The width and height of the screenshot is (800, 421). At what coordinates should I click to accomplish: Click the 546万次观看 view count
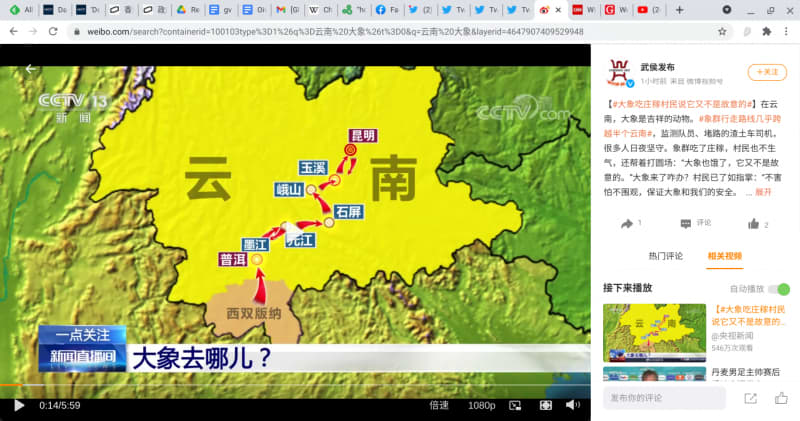tap(732, 348)
